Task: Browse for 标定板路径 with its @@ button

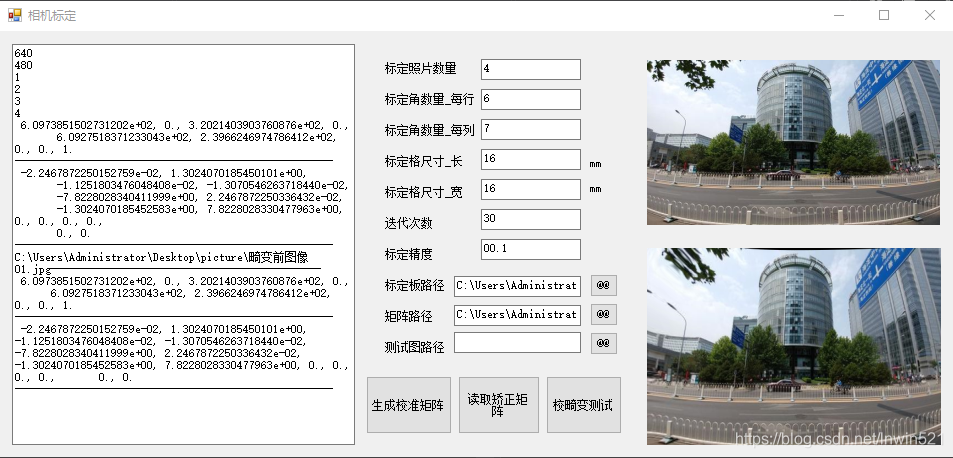Action: tap(604, 285)
